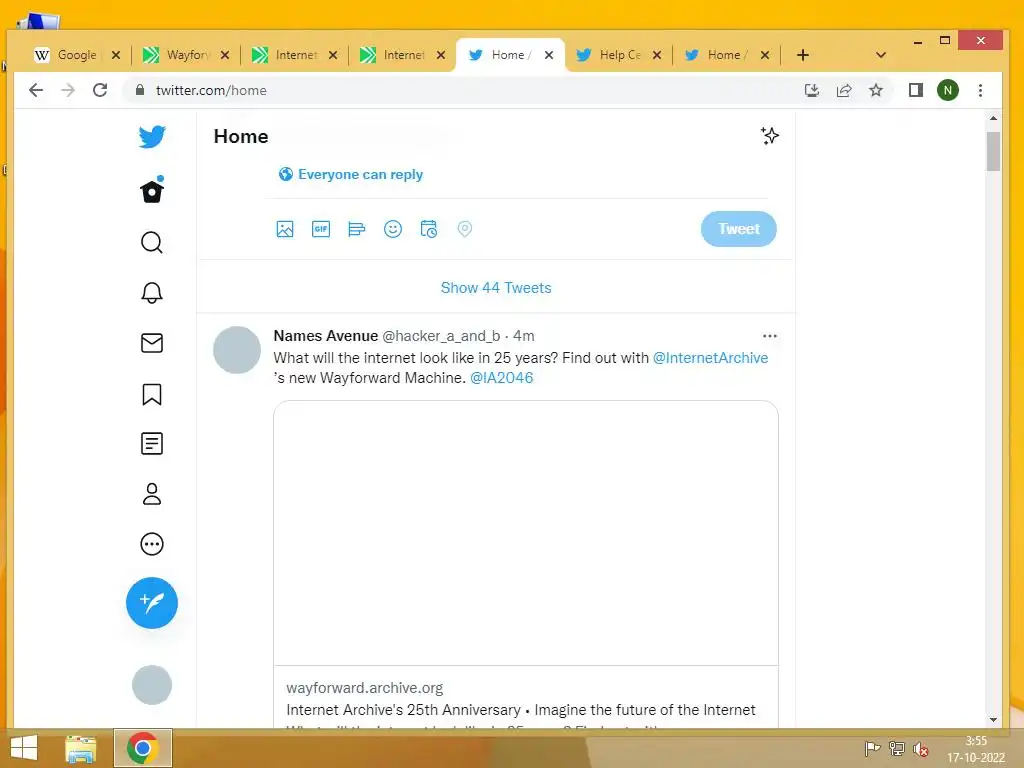Viewport: 1024px width, 768px height.
Task: Click Show 44 Tweets
Action: [496, 288]
